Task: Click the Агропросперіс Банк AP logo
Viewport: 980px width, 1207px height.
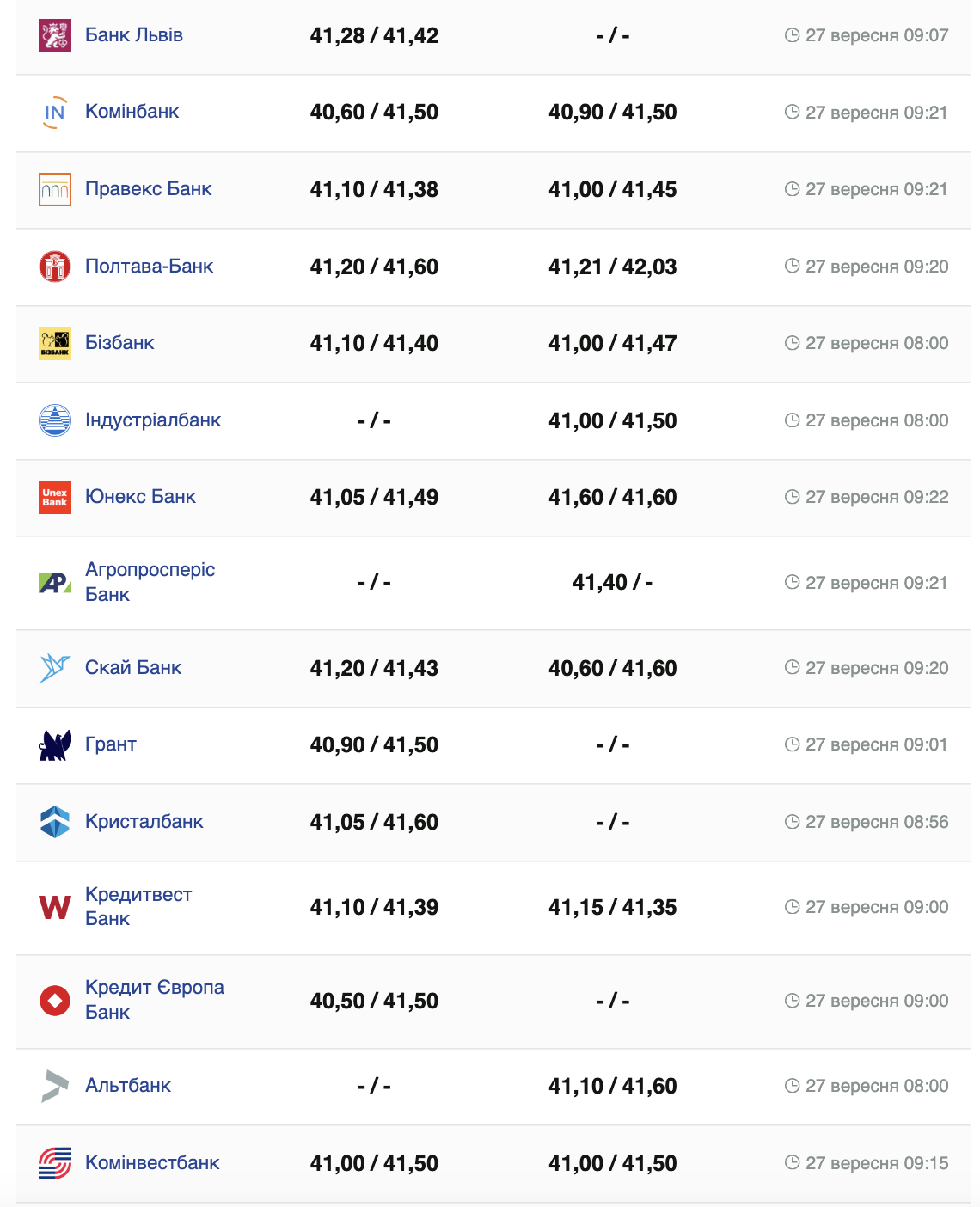Action: [55, 583]
